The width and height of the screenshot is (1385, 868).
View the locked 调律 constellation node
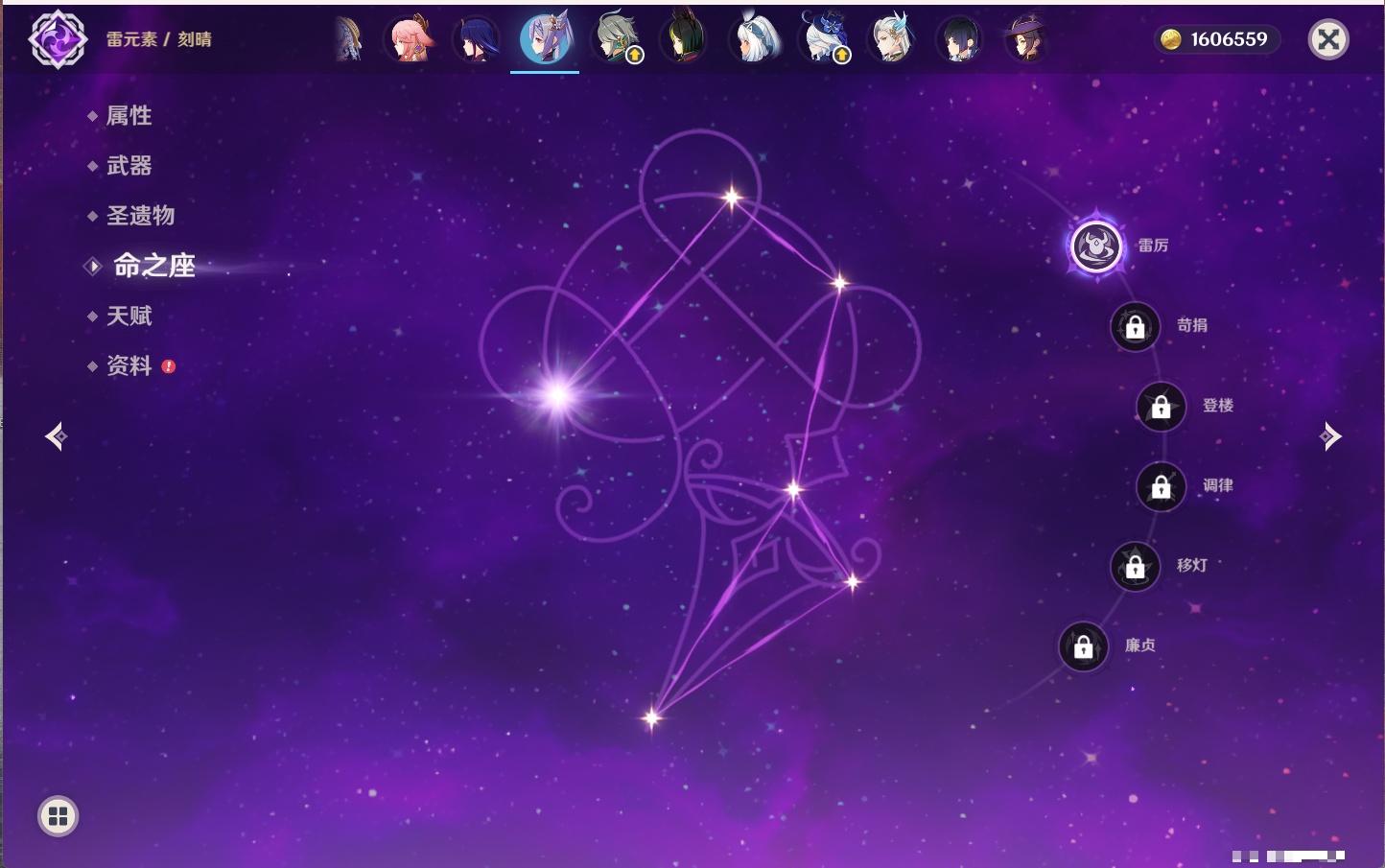pos(1161,487)
